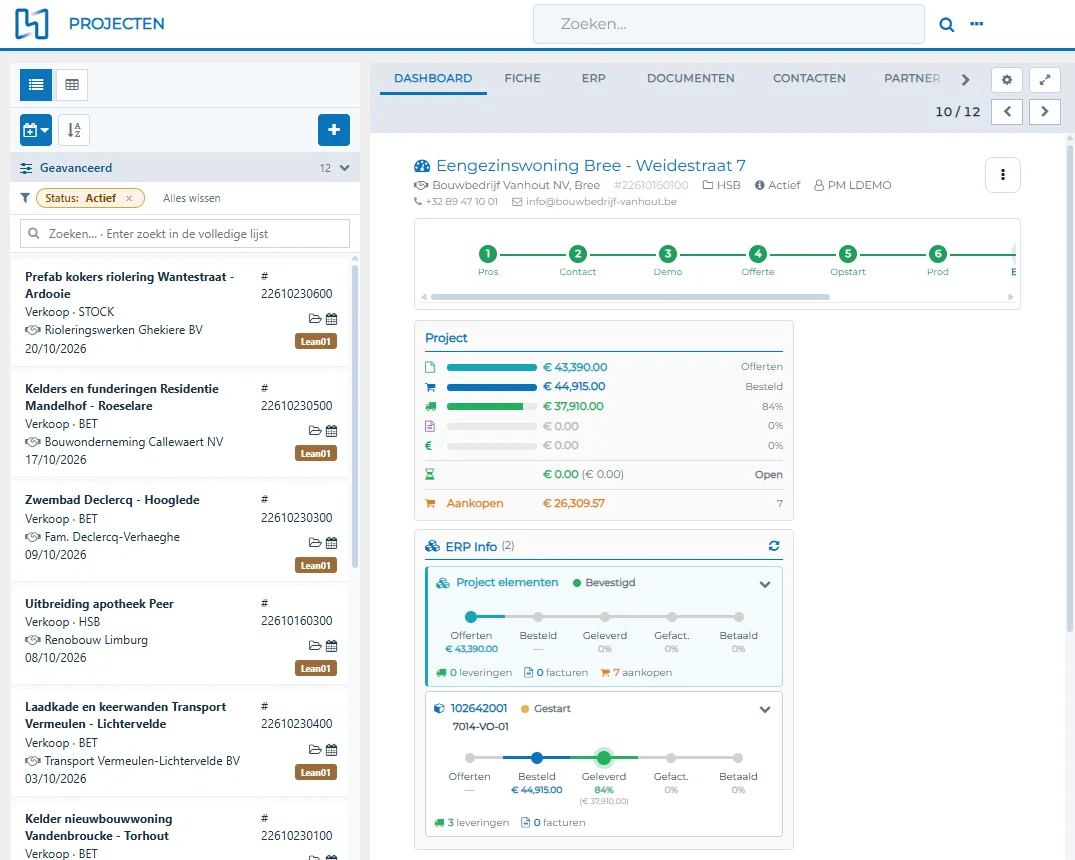This screenshot has width=1075, height=860.
Task: Open order link 102642001
Action: point(479,708)
